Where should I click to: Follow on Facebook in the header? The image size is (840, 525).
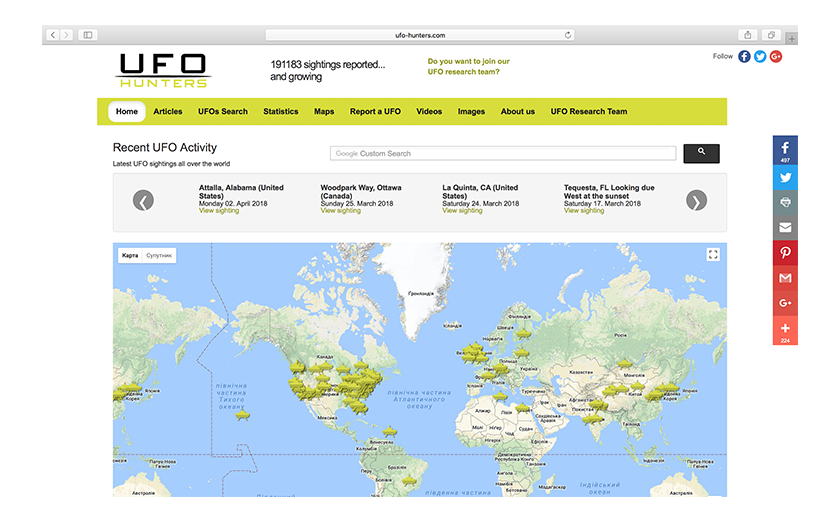tap(744, 57)
